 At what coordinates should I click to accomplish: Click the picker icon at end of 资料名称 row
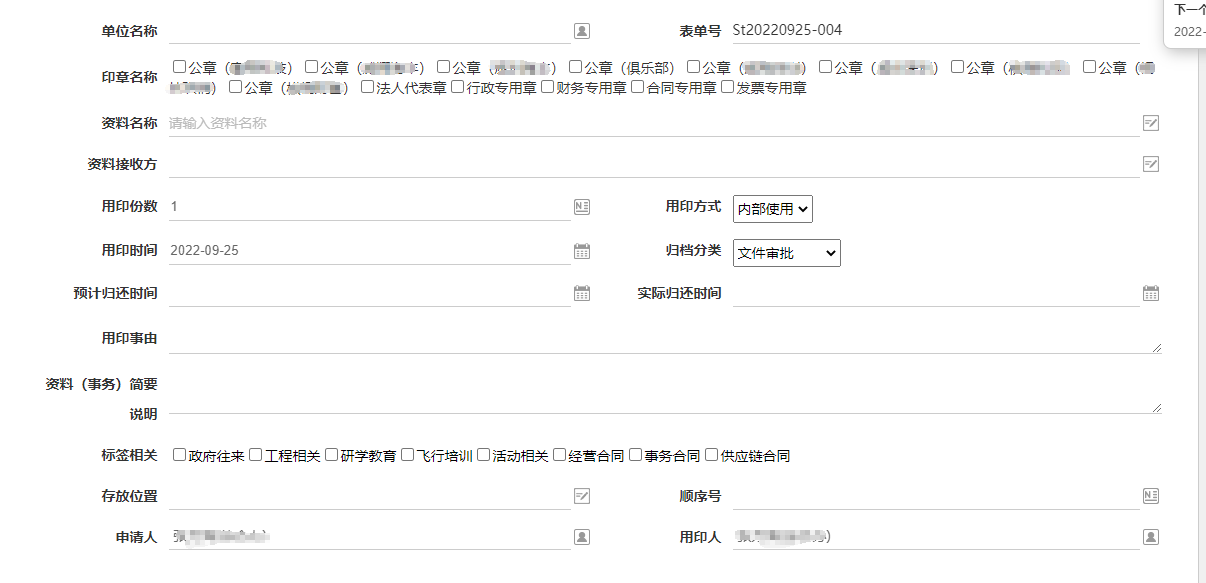[1150, 122]
